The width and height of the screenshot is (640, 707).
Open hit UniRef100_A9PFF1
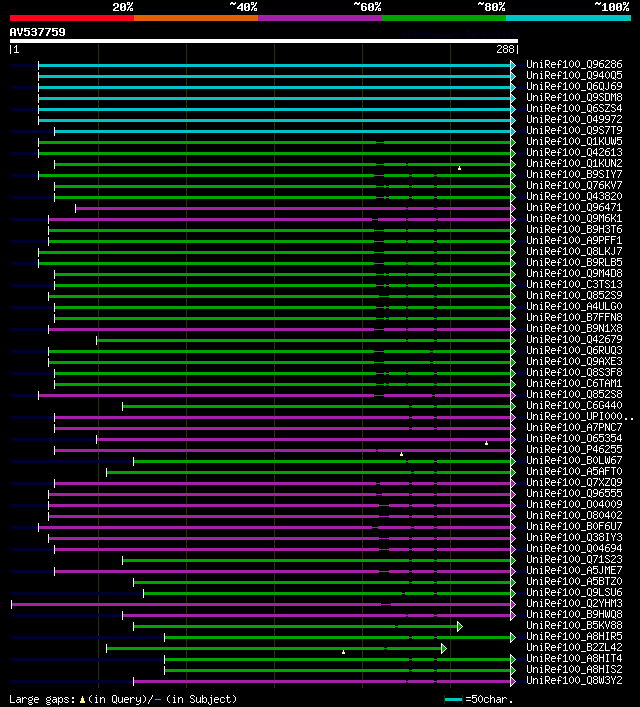pos(574,240)
